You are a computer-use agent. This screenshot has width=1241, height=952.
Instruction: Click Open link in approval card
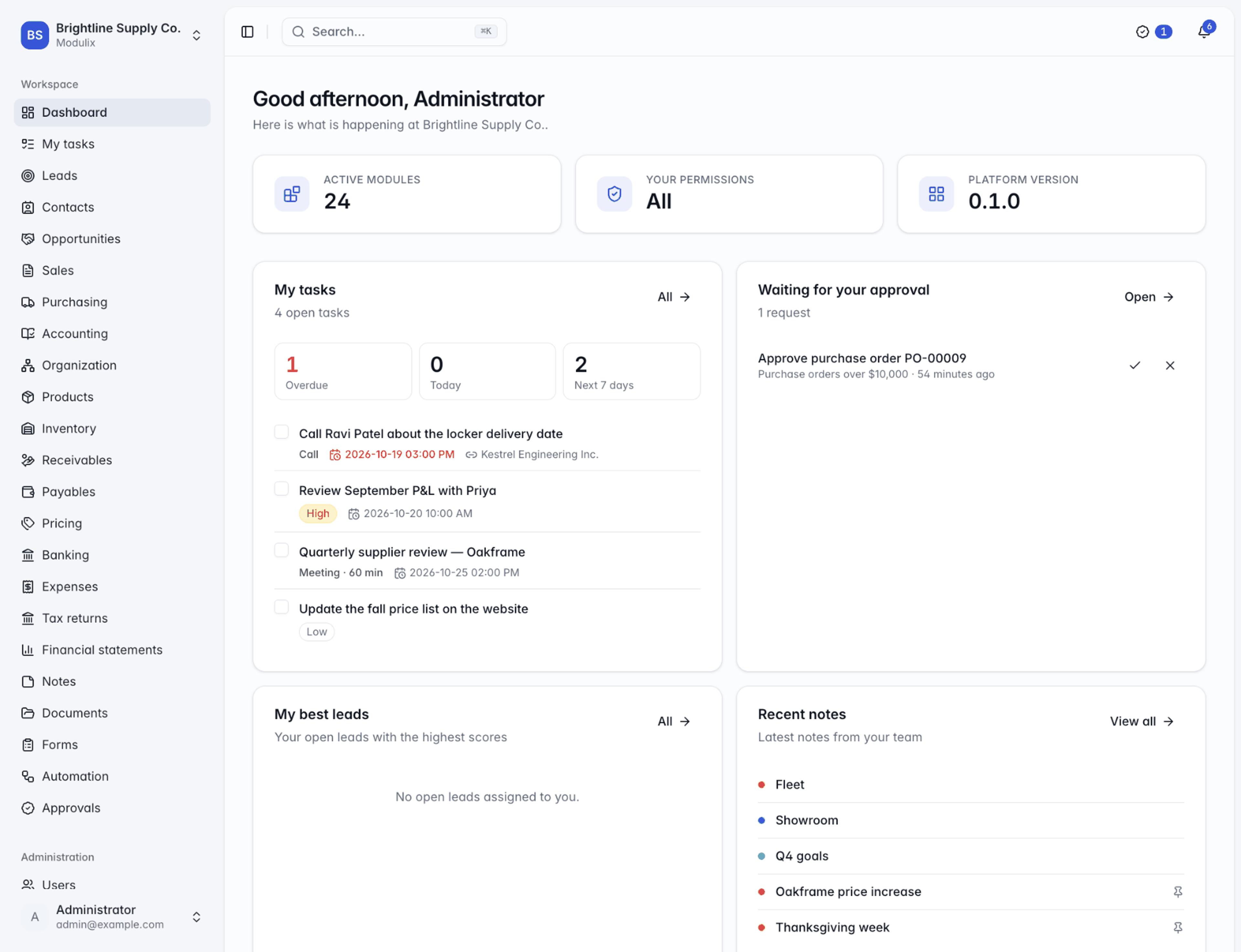pos(1149,297)
